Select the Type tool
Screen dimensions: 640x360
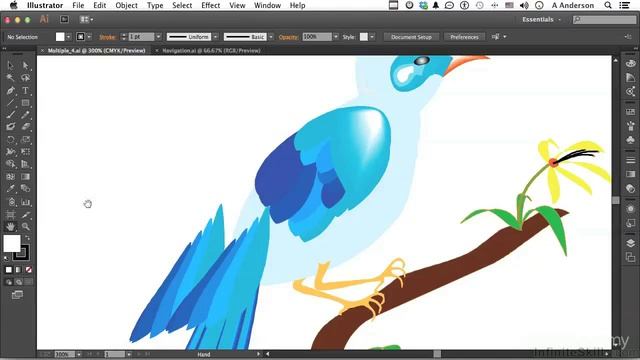click(x=25, y=90)
